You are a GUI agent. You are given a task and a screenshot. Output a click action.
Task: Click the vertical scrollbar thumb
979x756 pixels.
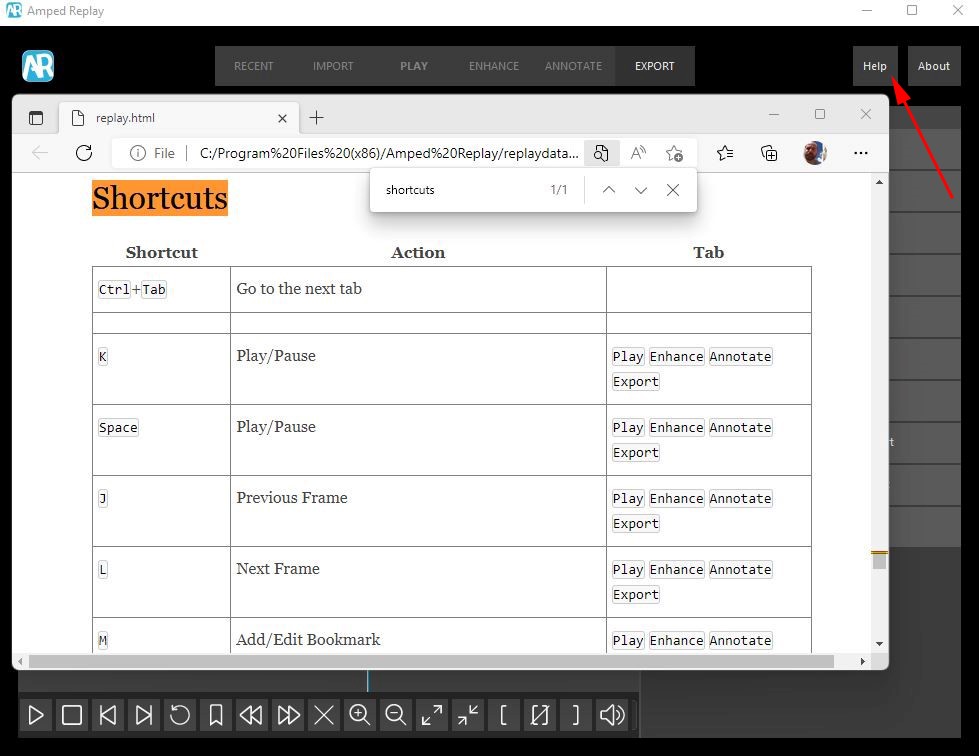[x=879, y=561]
